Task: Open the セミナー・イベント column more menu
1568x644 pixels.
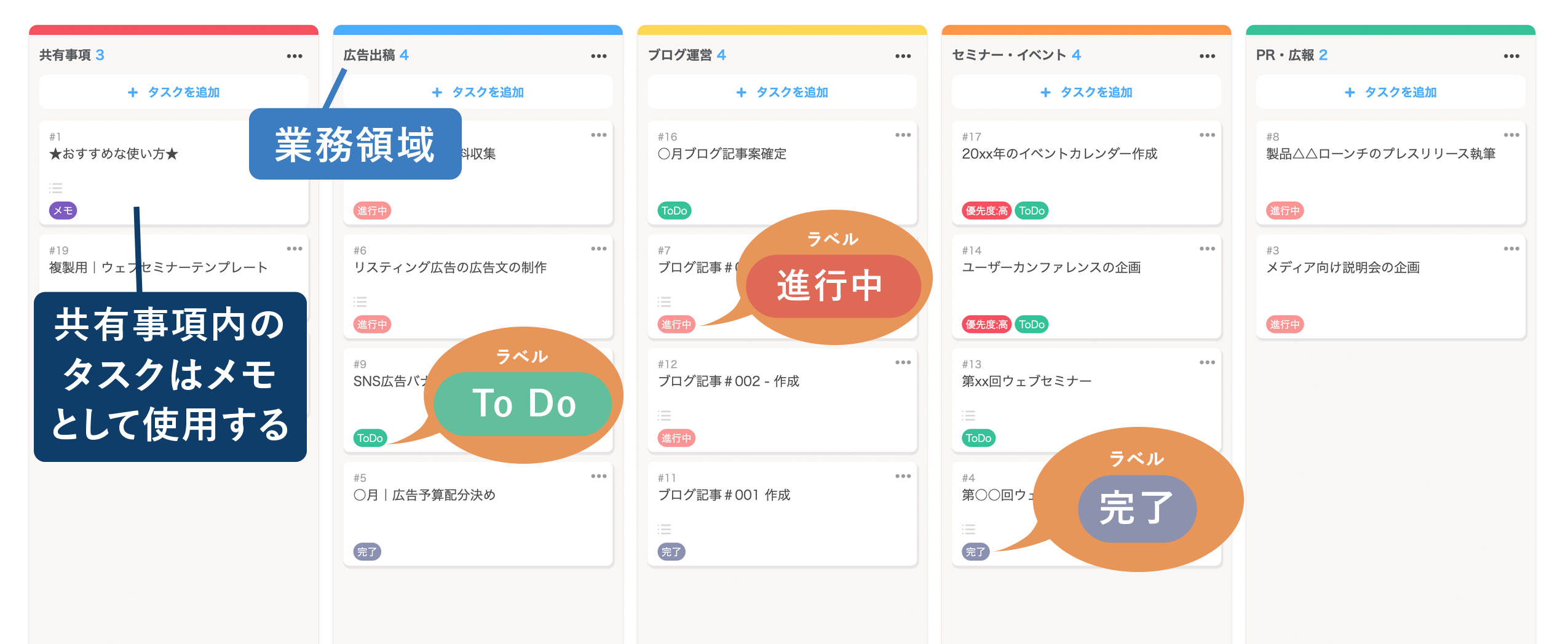Action: coord(1208,56)
